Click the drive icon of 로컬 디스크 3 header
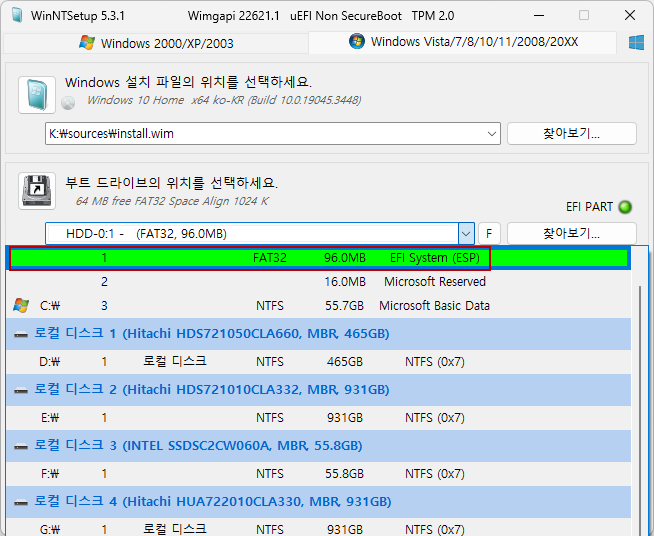Viewport: 654px width, 536px height. [21, 446]
